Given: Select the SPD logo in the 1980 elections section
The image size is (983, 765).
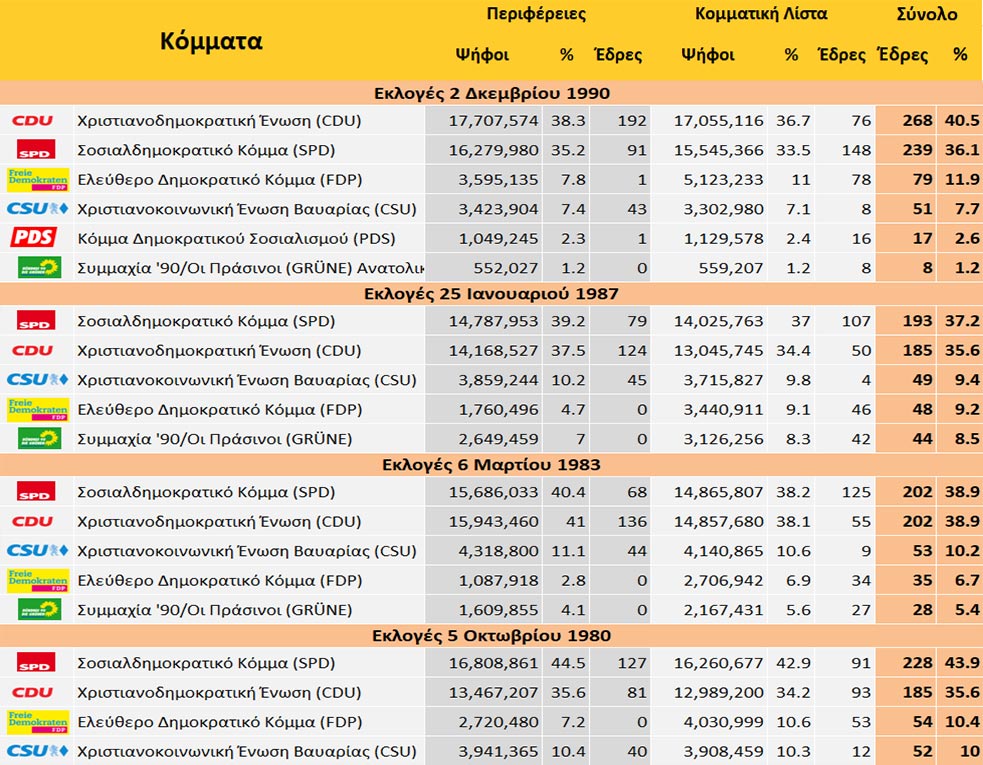Looking at the screenshot, I should (36, 663).
